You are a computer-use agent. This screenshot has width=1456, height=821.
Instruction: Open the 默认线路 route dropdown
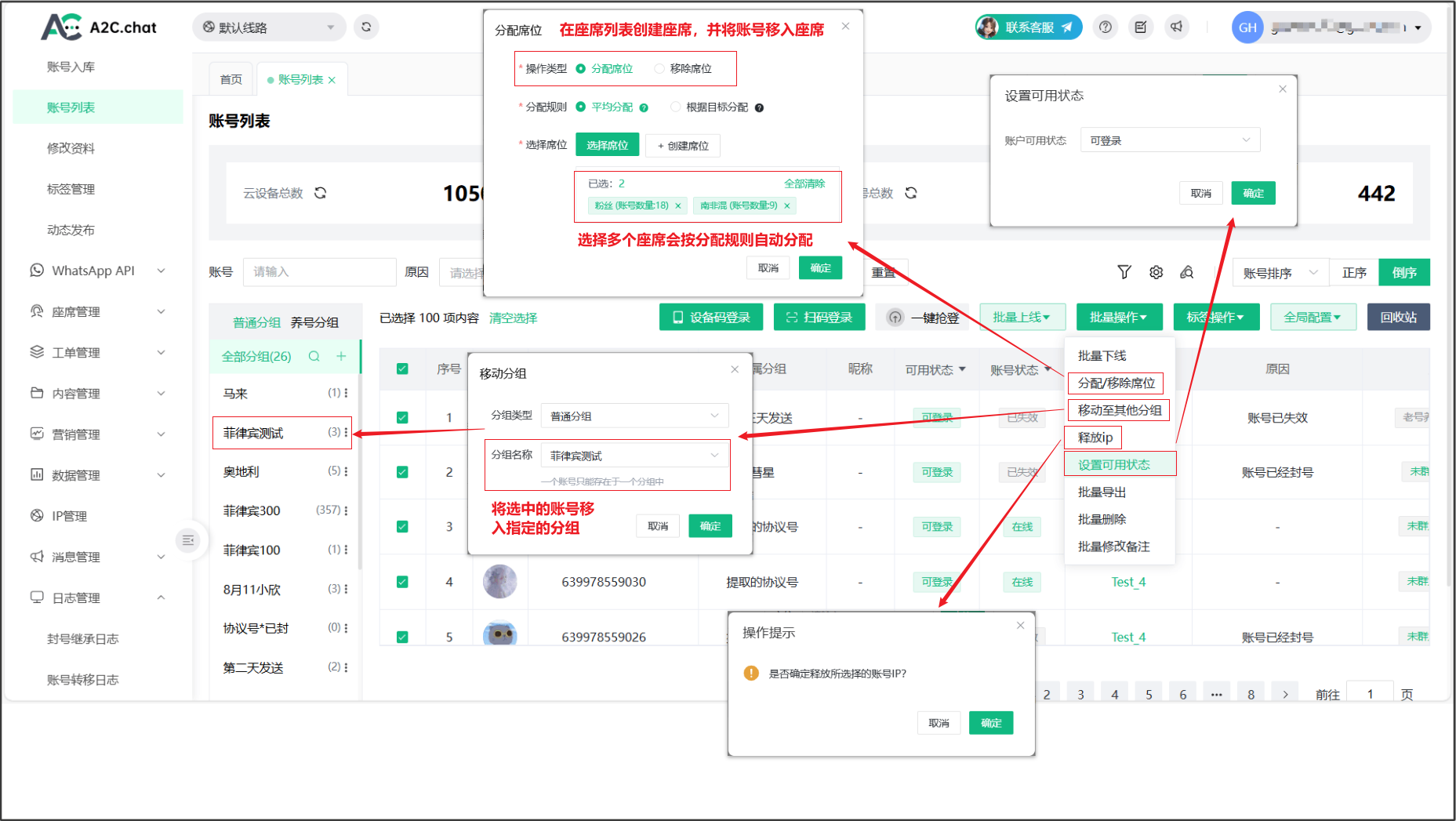pos(269,27)
